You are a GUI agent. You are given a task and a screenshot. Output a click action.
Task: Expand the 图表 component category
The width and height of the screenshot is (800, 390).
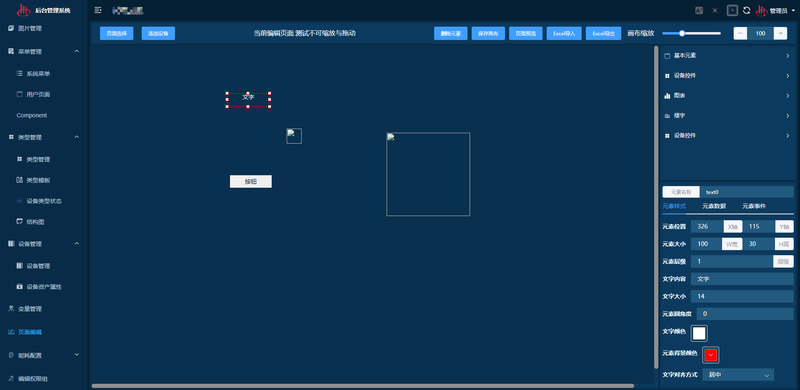pyautogui.click(x=728, y=95)
